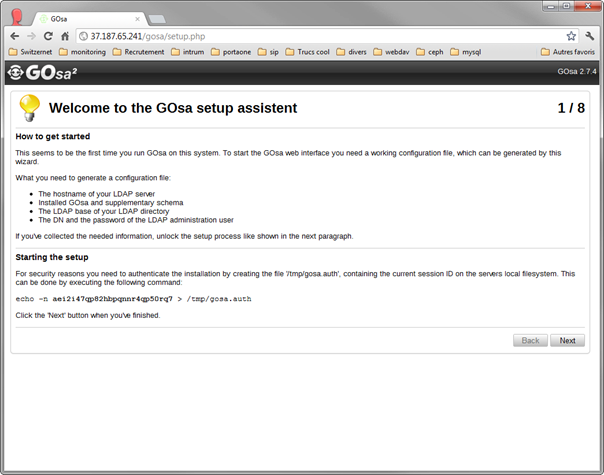Reload the page with the refresh icon

click(48, 36)
